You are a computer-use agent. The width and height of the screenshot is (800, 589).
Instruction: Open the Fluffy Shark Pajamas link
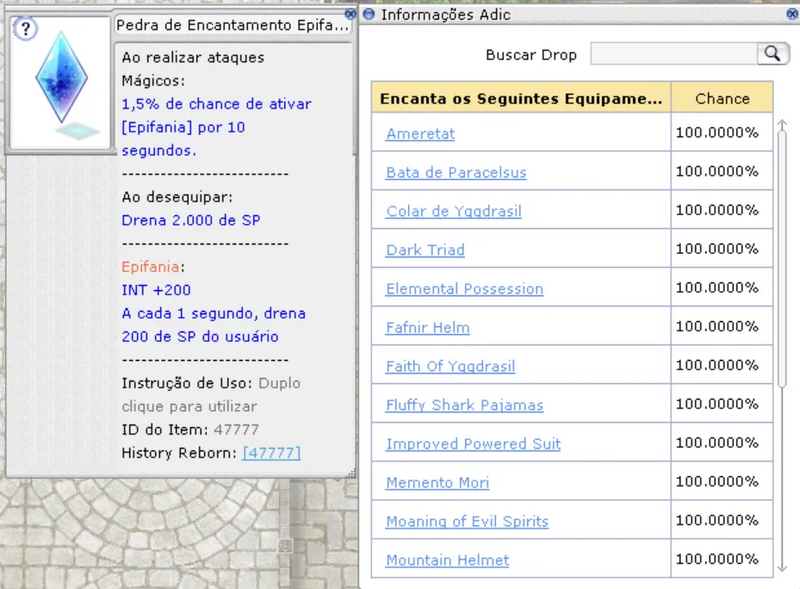[464, 405]
